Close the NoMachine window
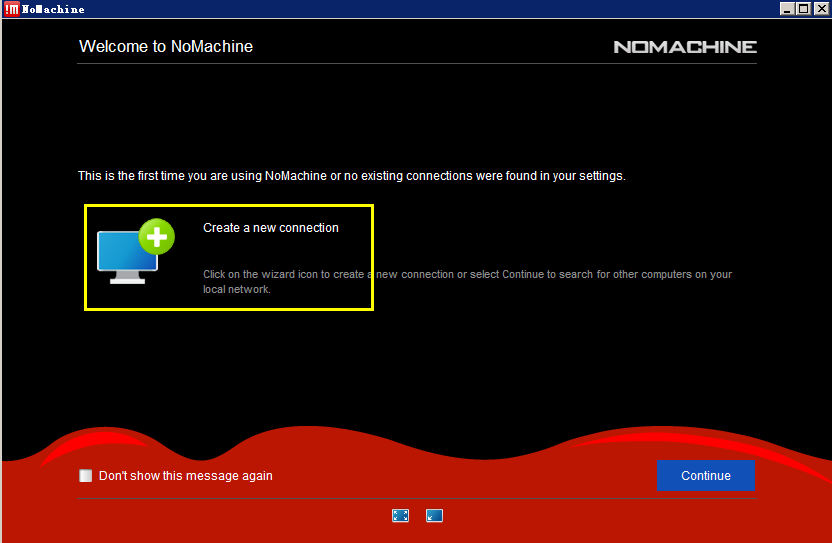832x543 pixels. 821,8
